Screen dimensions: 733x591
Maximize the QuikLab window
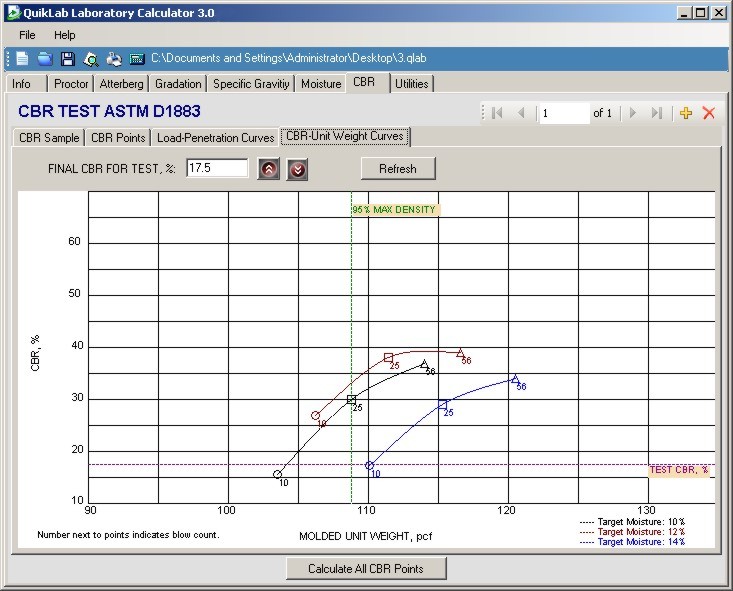coord(701,13)
